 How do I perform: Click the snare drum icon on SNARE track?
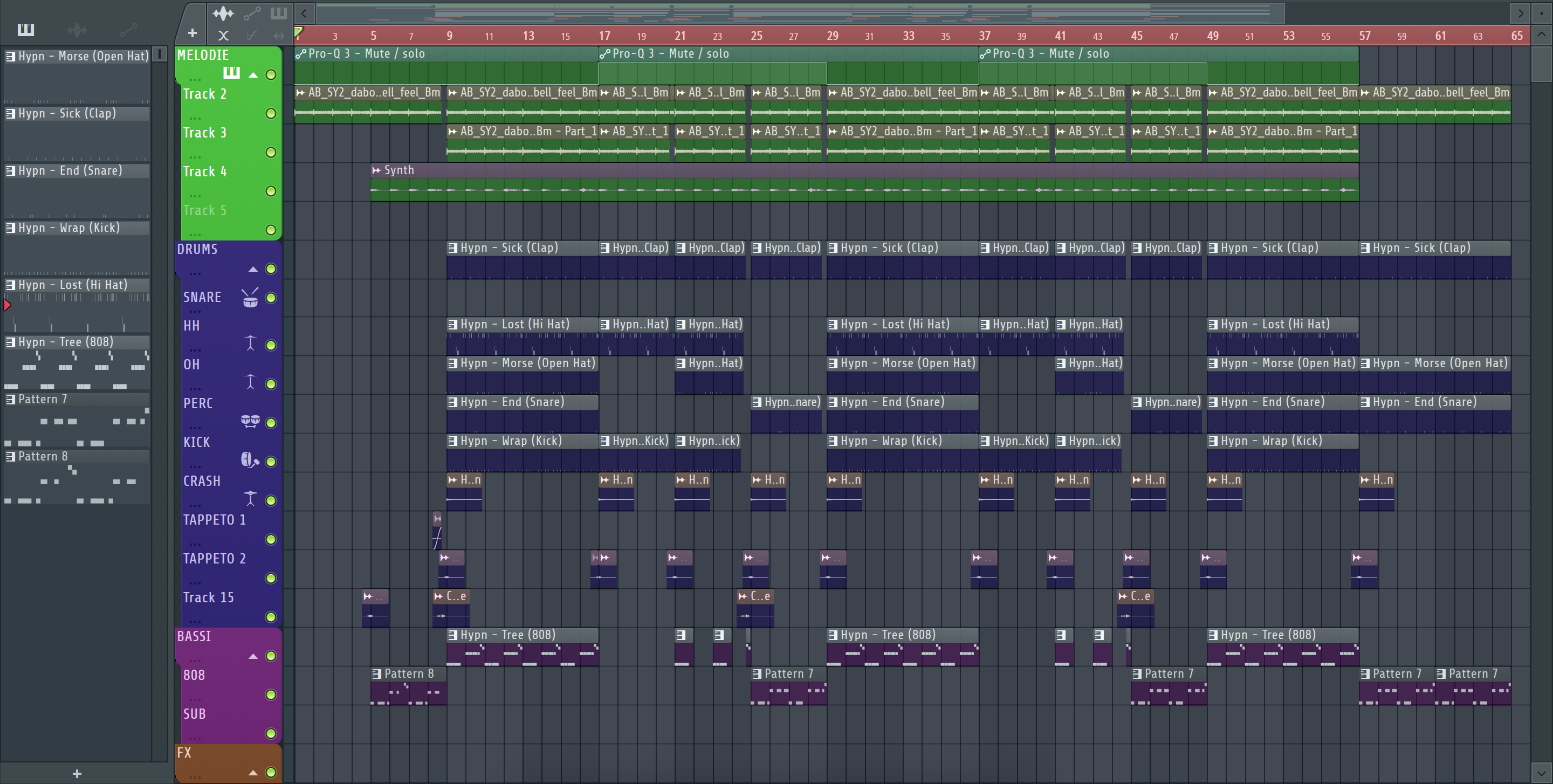tap(250, 298)
